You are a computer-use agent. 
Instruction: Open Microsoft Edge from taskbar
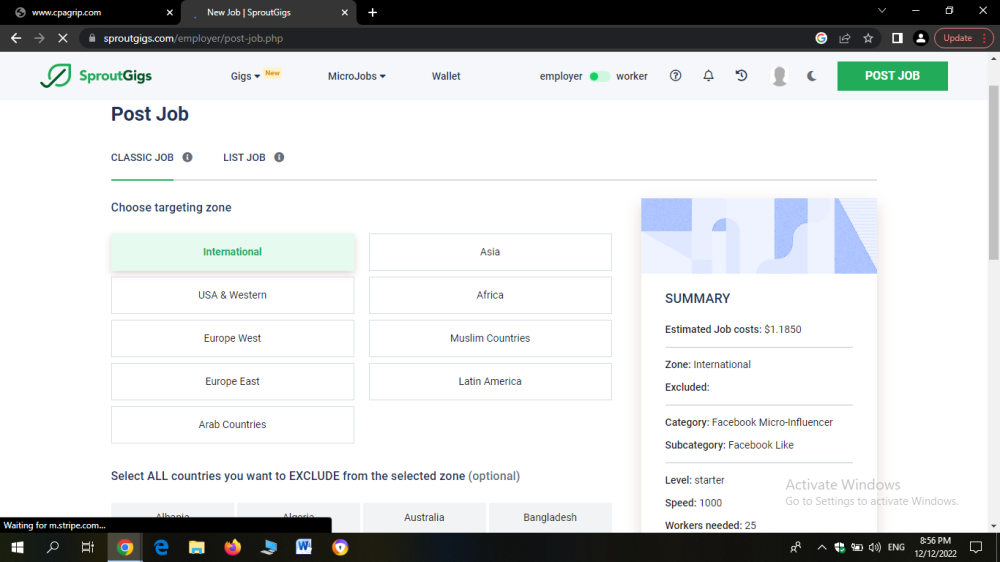click(161, 547)
